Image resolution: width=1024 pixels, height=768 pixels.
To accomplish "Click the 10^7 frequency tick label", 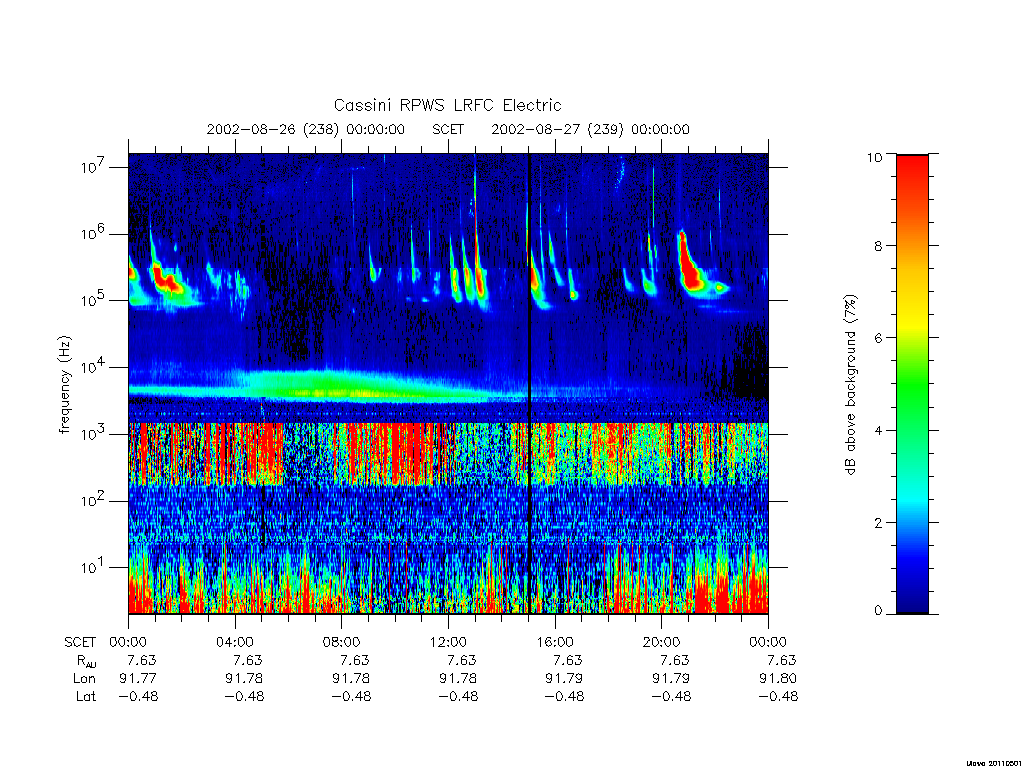I will coord(93,165).
